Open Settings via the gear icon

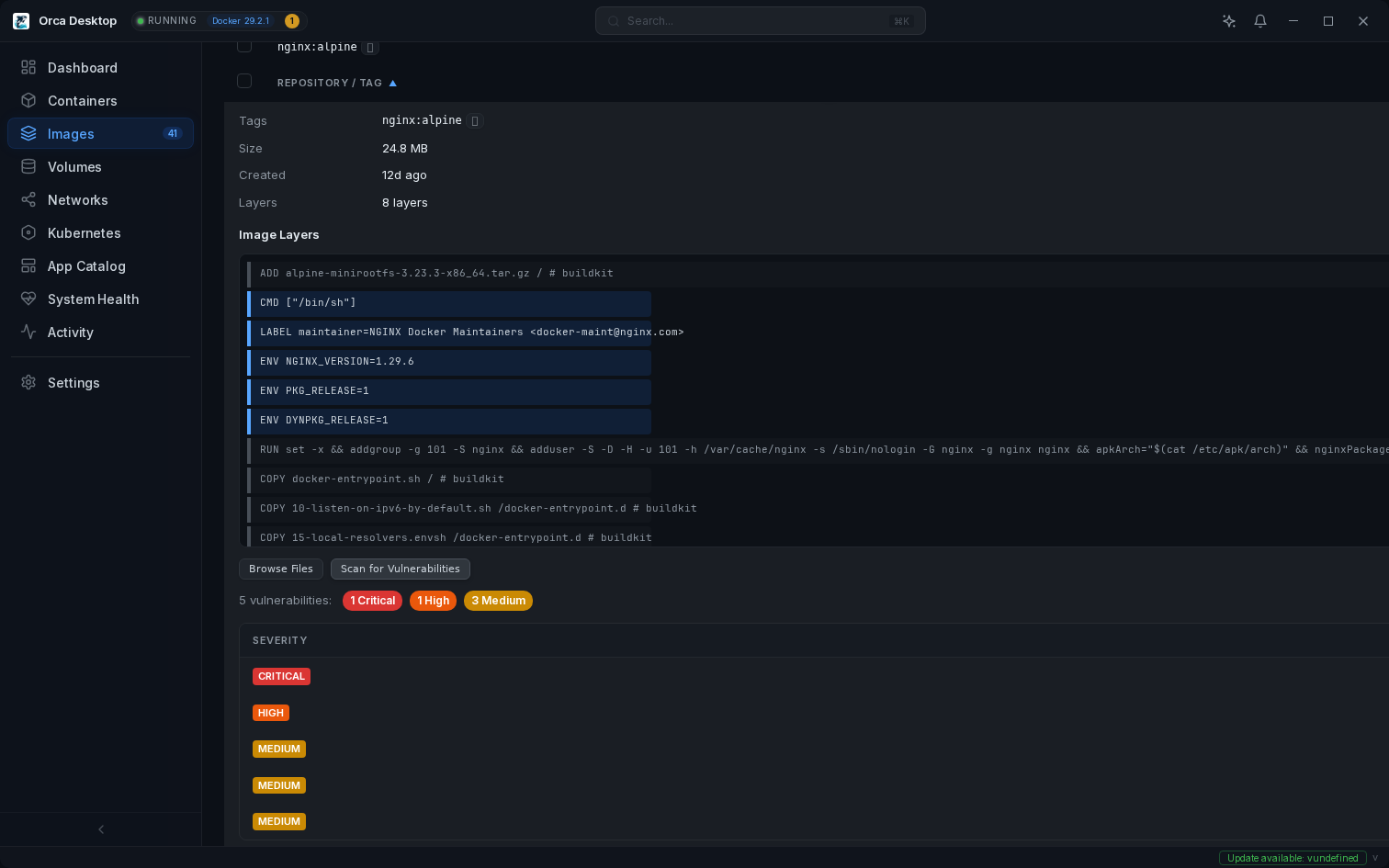(28, 382)
